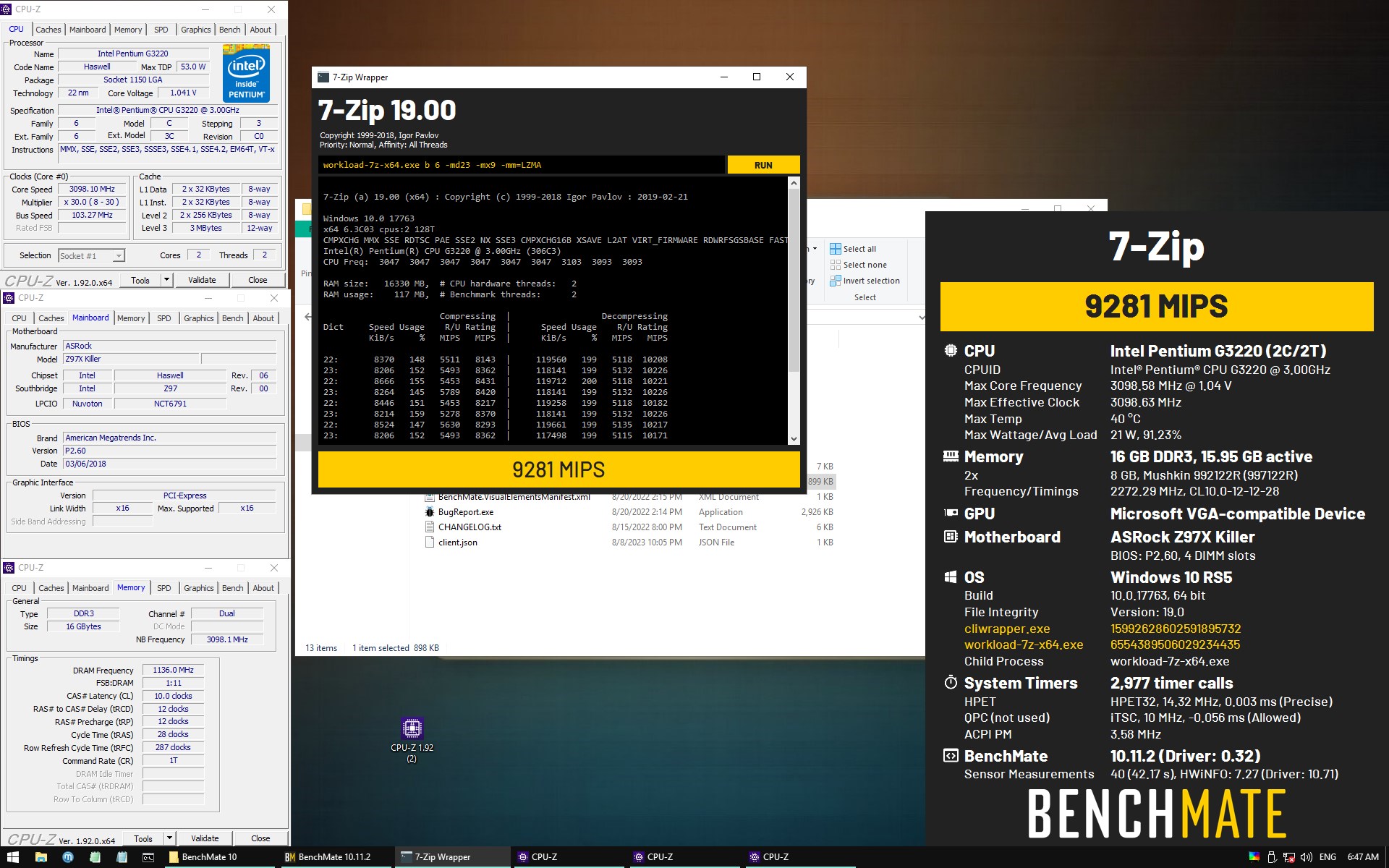Open About tab in bottom CPU-Z window
The height and width of the screenshot is (868, 1389).
[x=263, y=588]
